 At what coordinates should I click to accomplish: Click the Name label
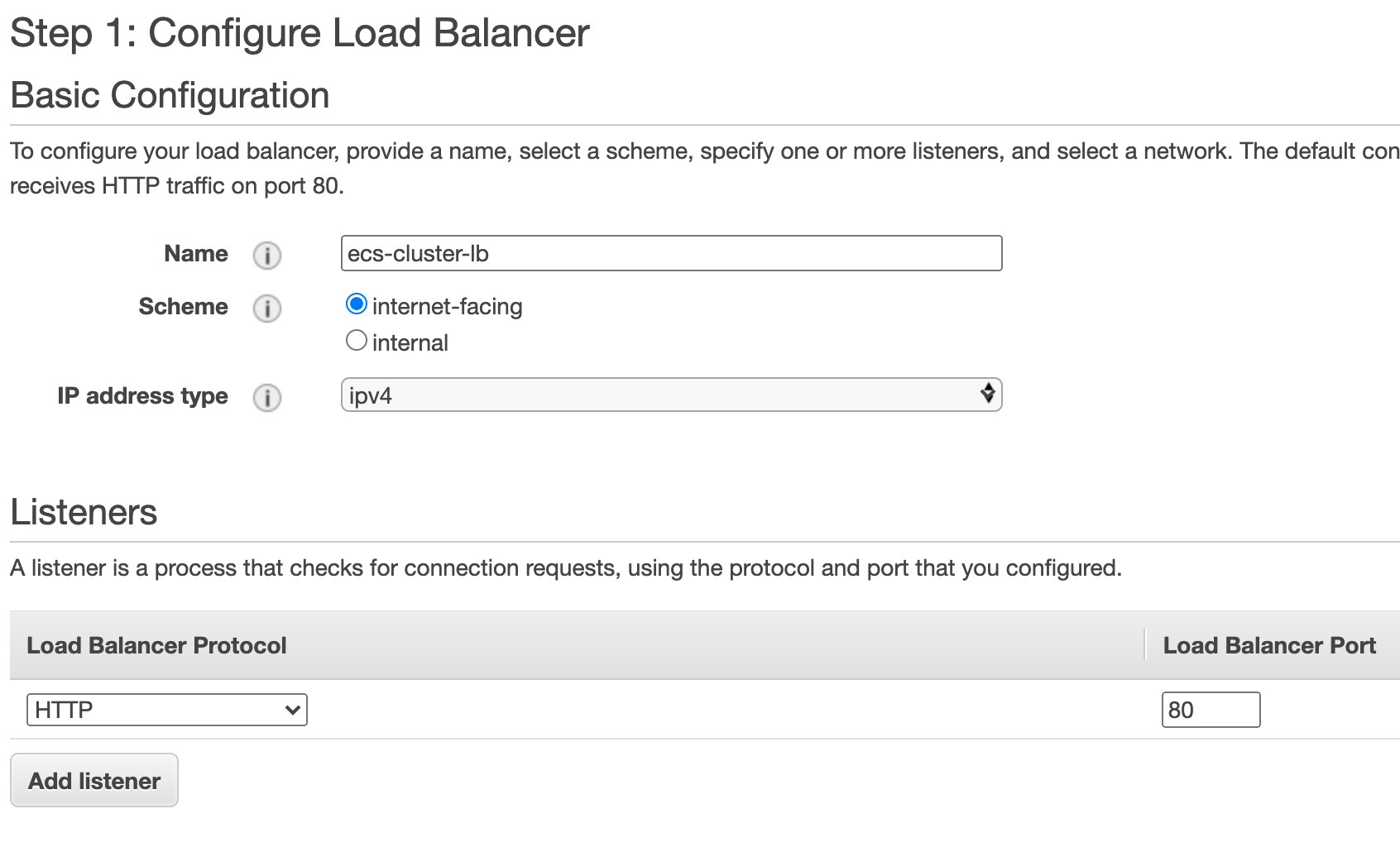(x=196, y=254)
